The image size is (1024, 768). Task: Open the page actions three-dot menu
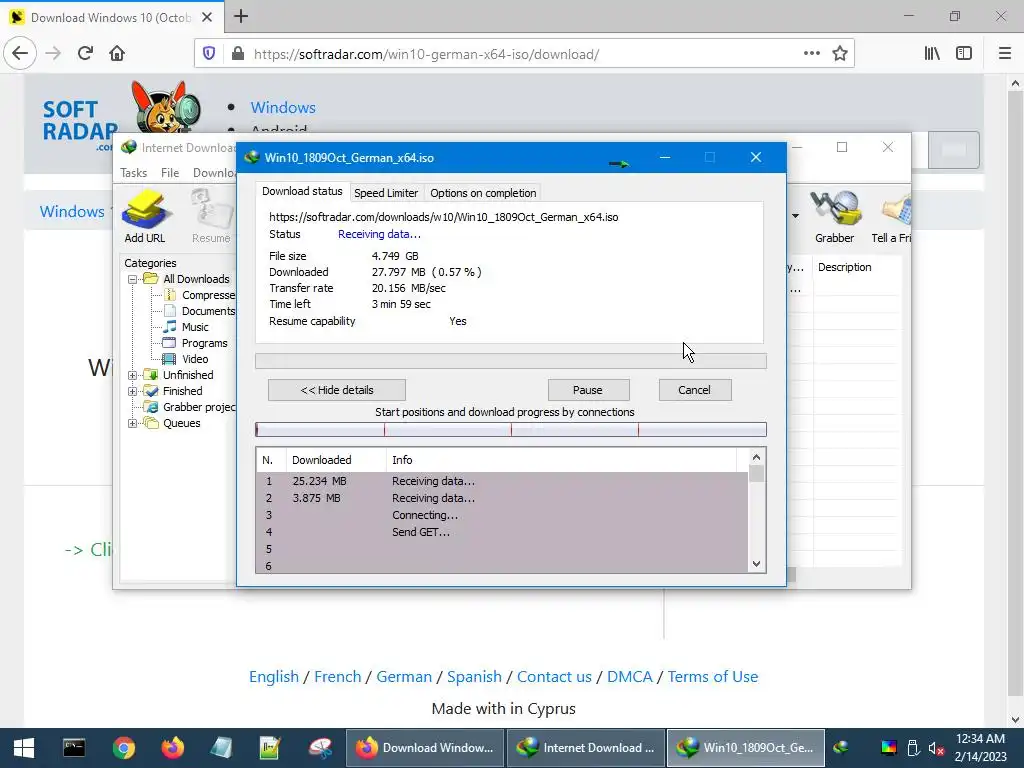coord(812,54)
